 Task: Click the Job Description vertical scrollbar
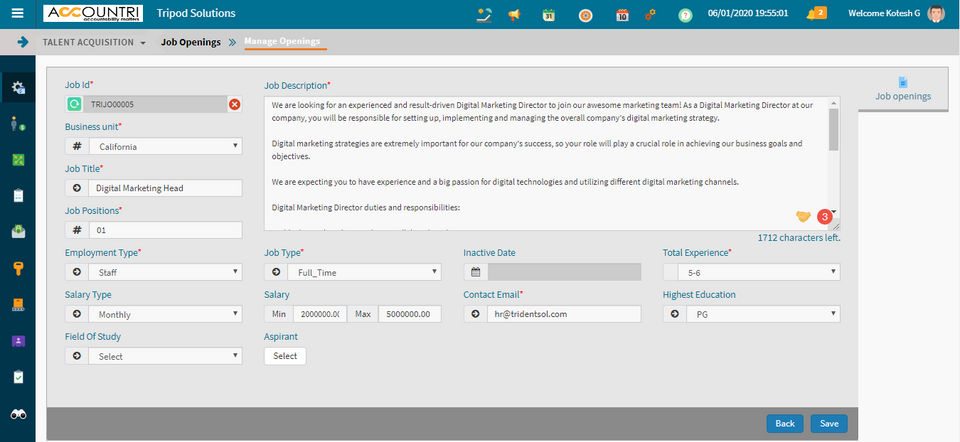833,130
